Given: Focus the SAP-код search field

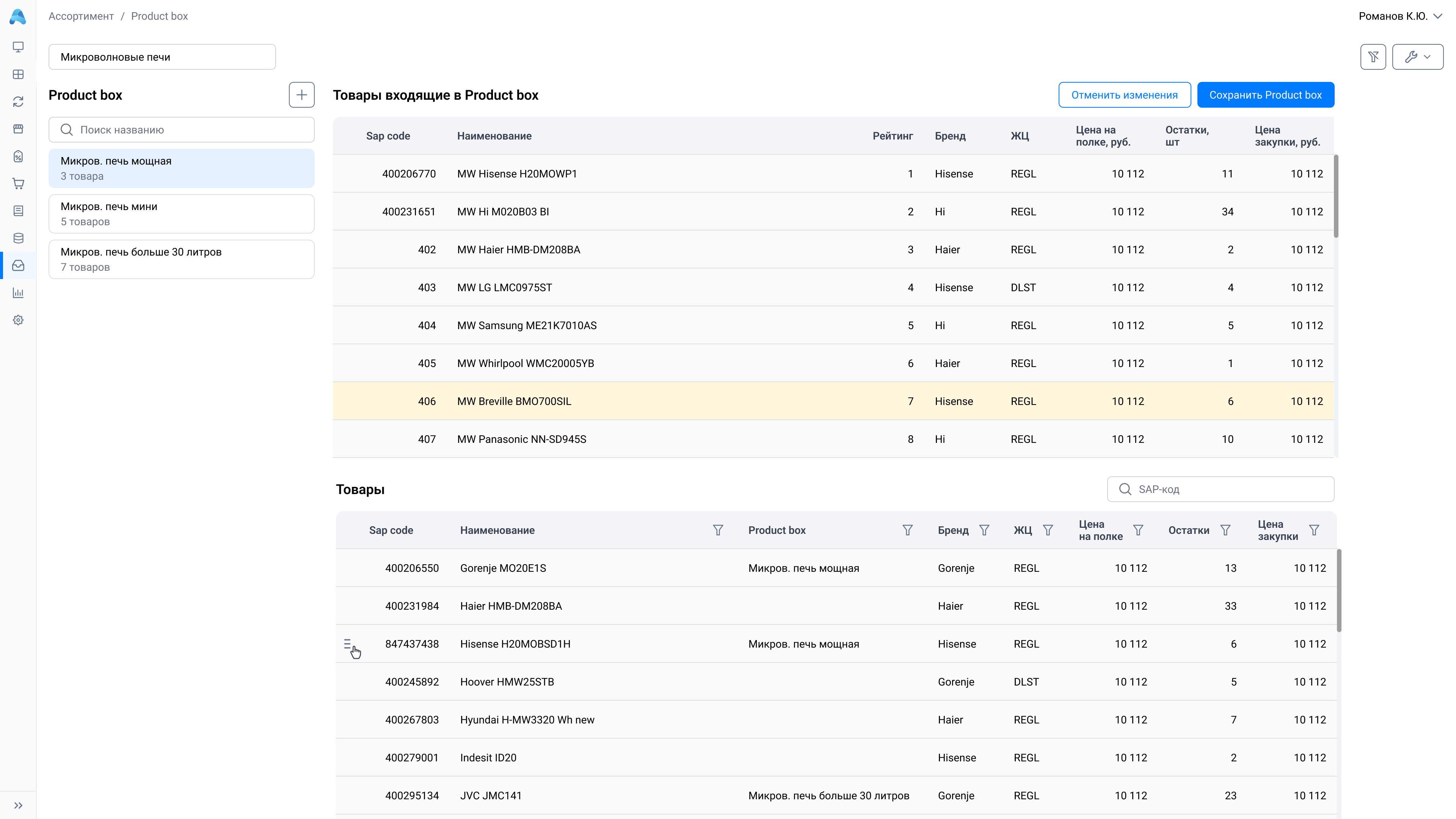Looking at the screenshot, I should click(1221, 490).
